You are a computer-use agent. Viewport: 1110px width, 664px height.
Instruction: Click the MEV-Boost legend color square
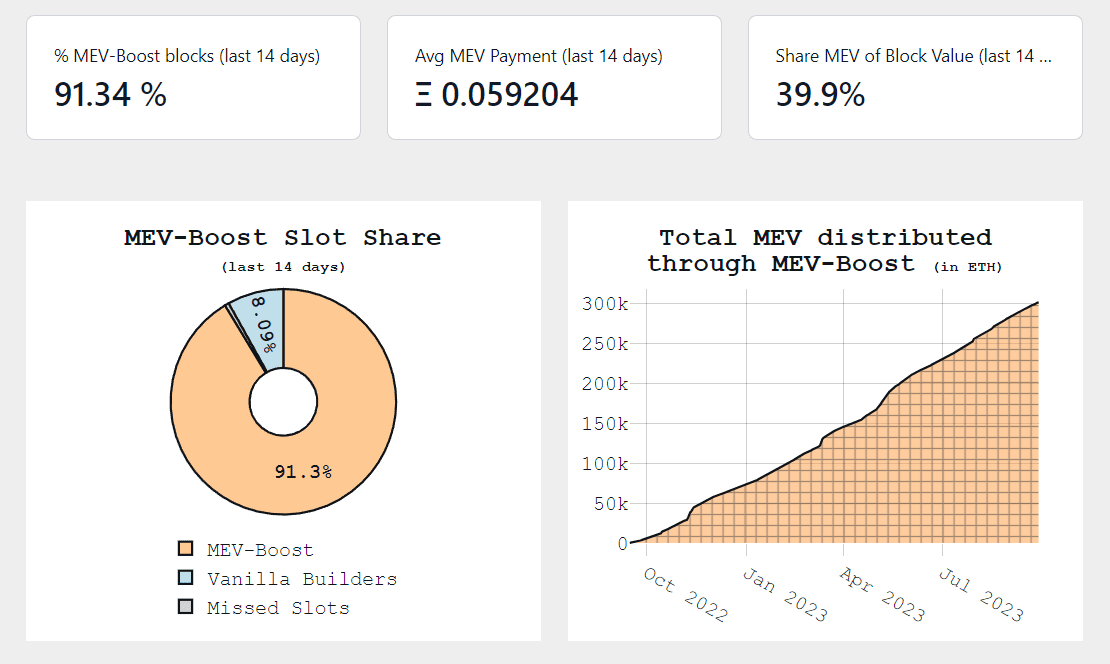coord(186,548)
